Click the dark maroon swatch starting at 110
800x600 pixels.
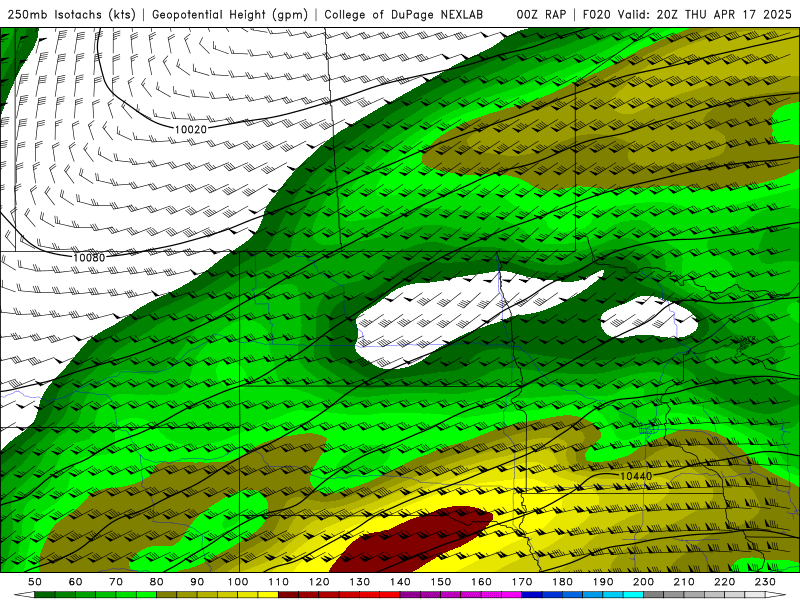[x=288, y=595]
